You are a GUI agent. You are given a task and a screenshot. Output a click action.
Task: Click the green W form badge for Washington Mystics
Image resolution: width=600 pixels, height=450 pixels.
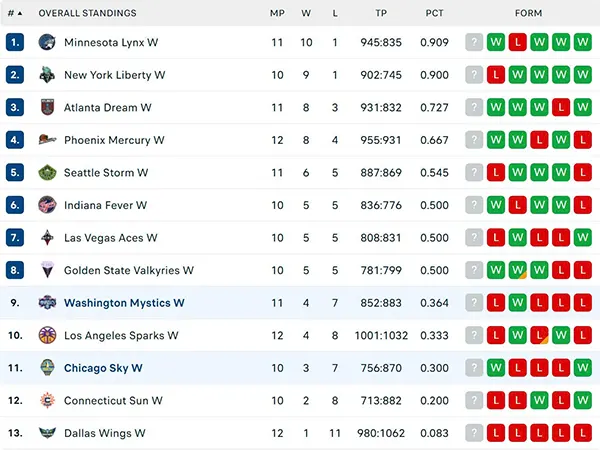517,303
